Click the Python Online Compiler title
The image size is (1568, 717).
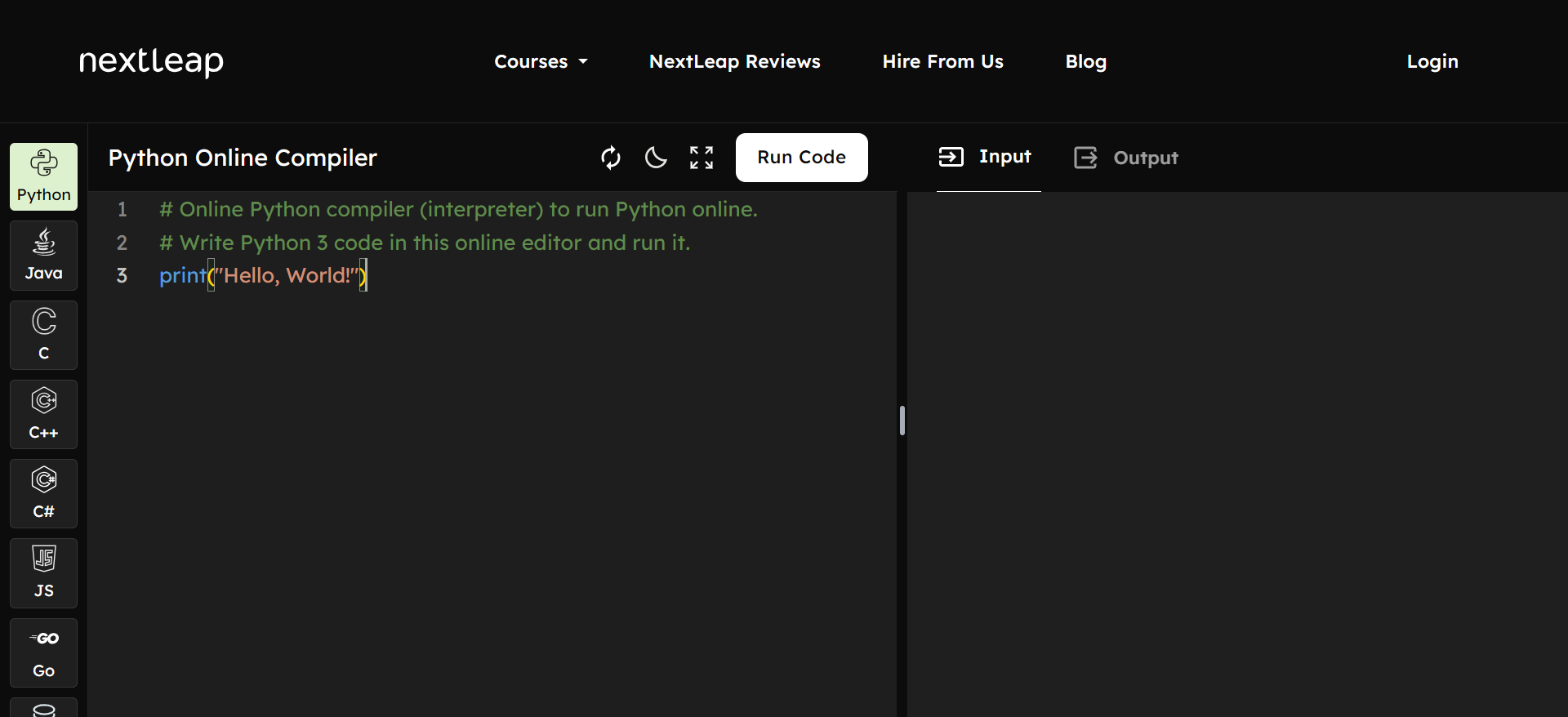click(243, 158)
